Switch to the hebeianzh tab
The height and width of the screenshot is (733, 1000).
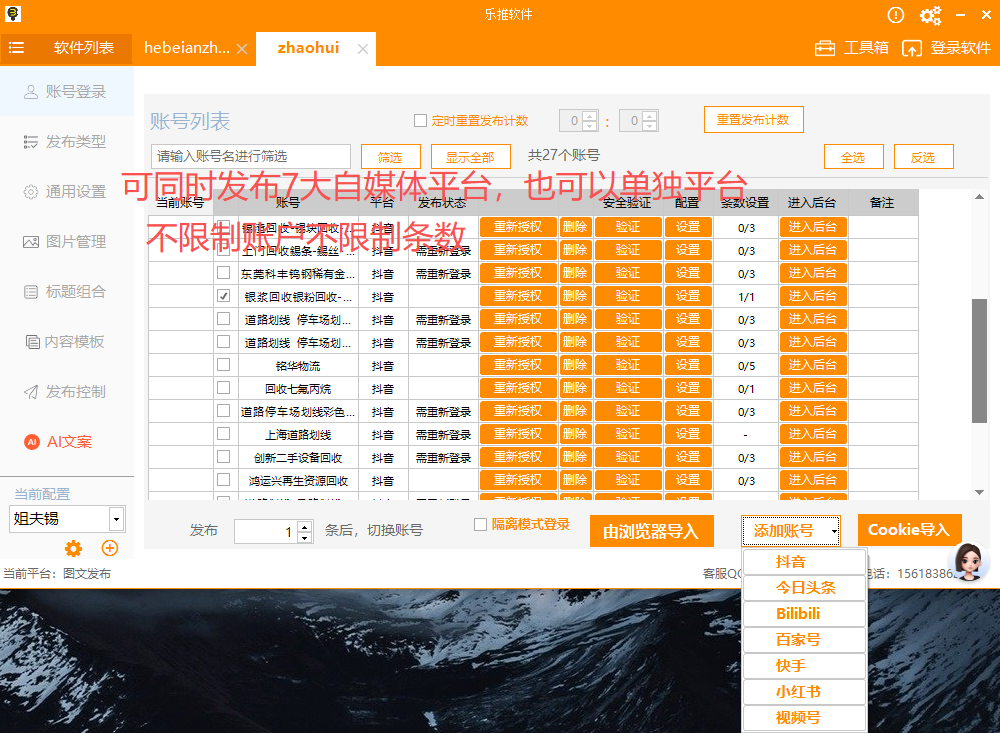(187, 46)
